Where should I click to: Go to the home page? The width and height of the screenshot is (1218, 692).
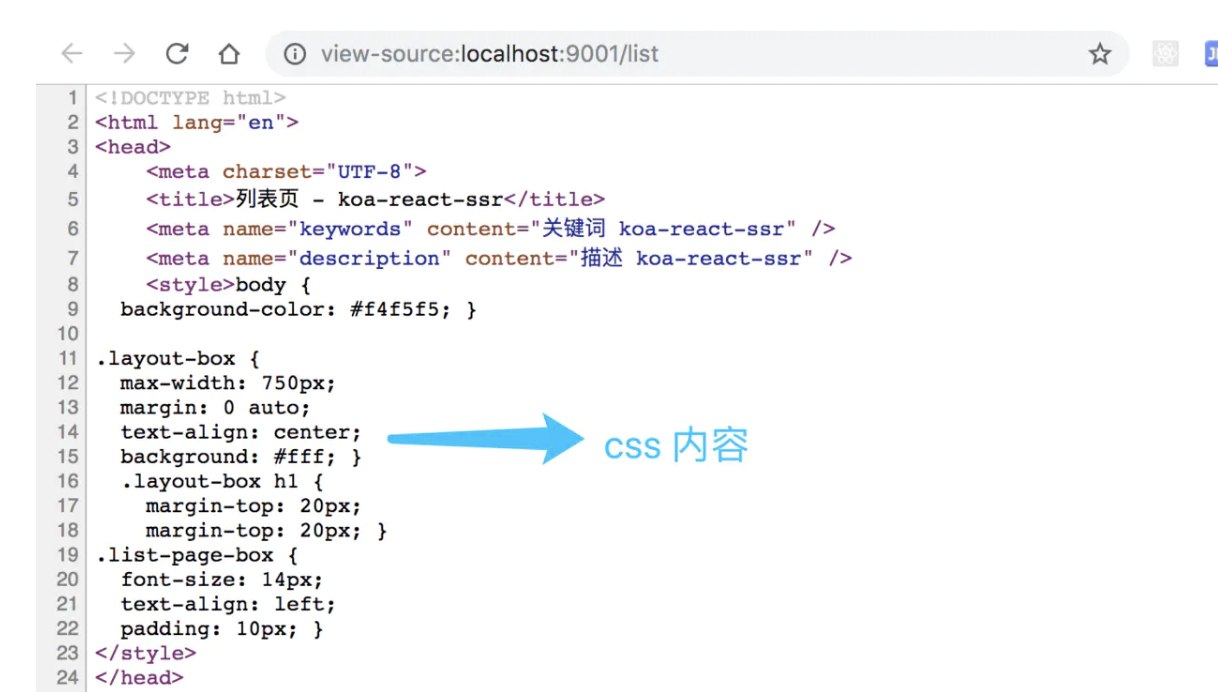point(229,54)
